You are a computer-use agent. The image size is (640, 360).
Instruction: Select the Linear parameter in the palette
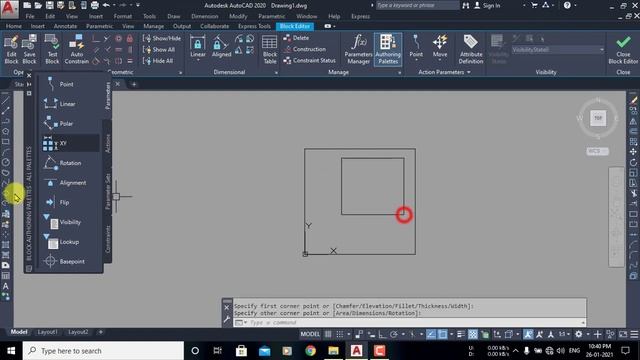(70, 104)
